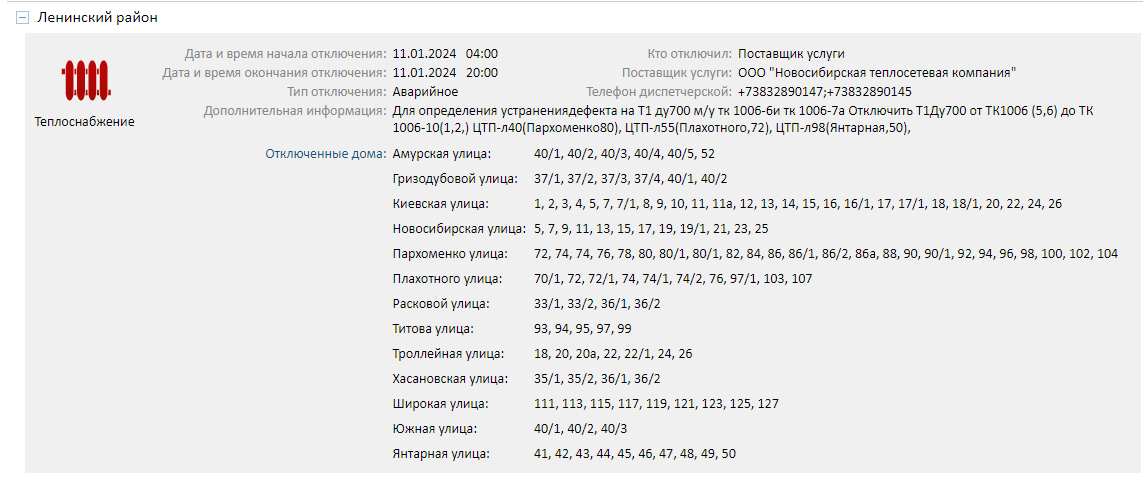Click the Теплоснабжение label under icon

pos(85,122)
